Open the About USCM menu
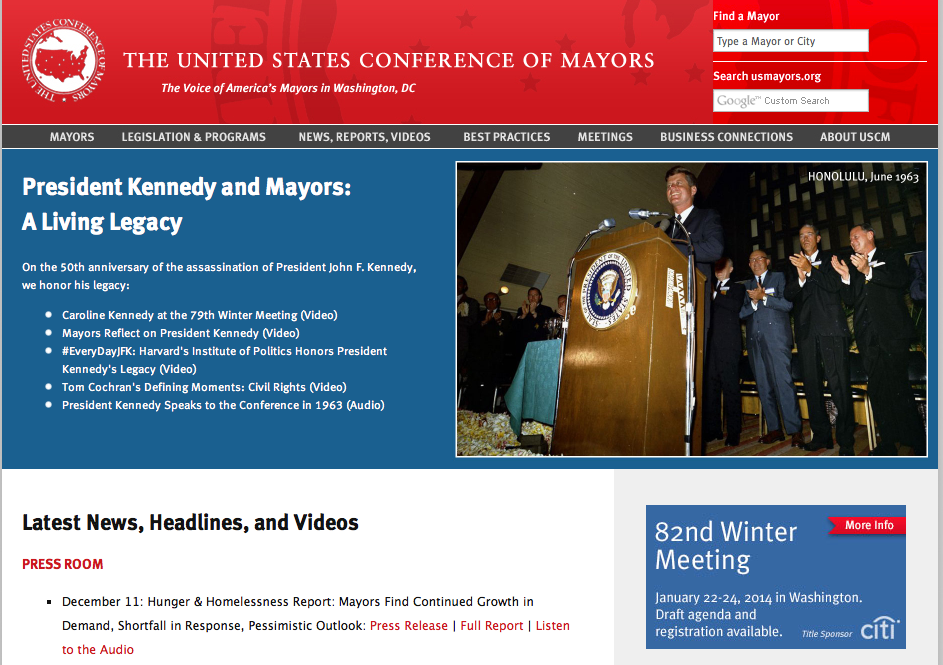Image resolution: width=943 pixels, height=665 pixels. tap(855, 137)
